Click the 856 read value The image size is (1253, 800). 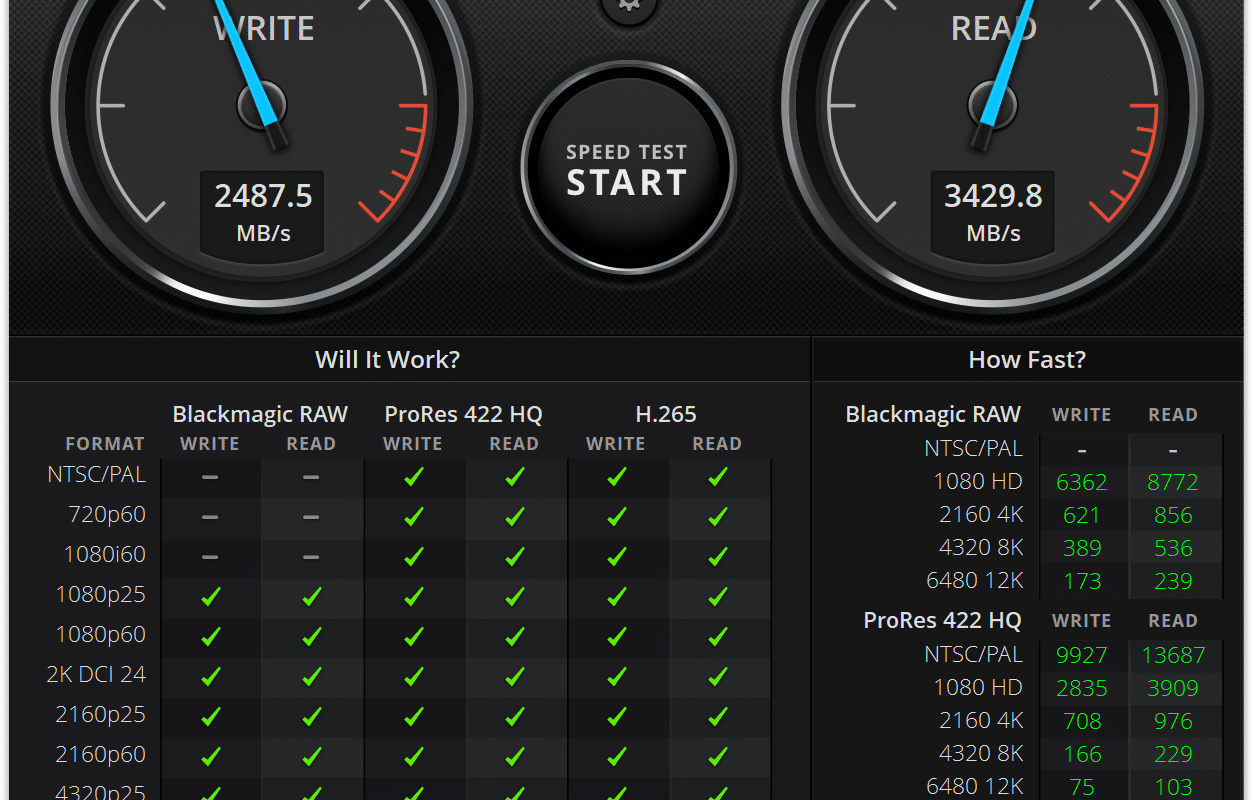click(1173, 516)
